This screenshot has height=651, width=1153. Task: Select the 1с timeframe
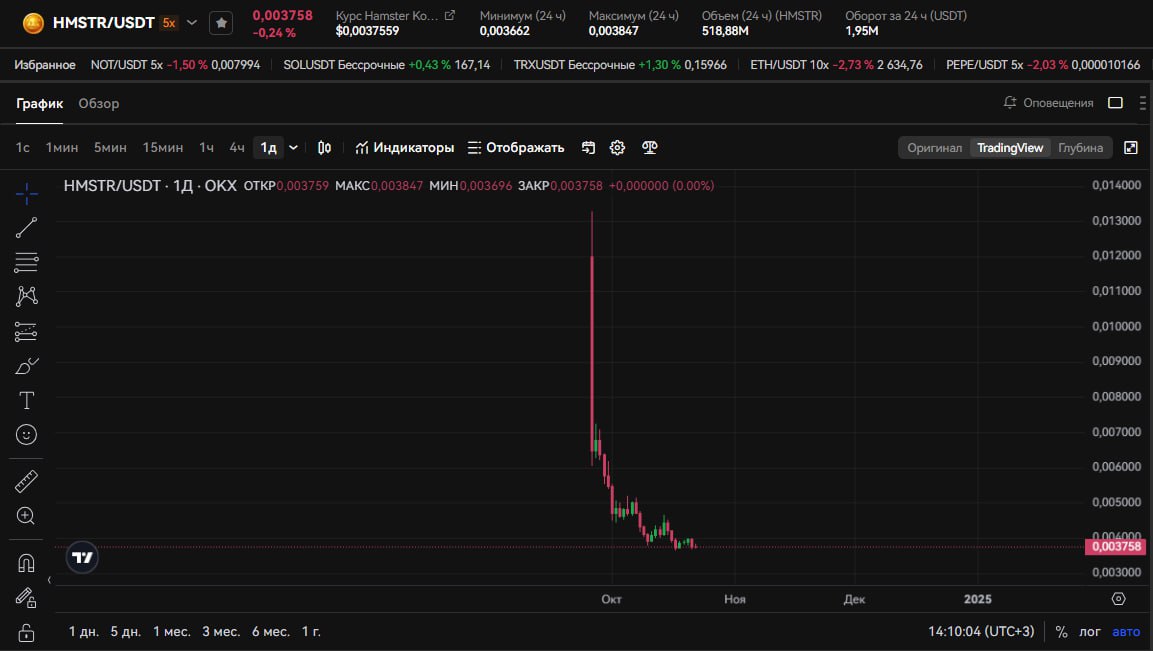coord(23,148)
